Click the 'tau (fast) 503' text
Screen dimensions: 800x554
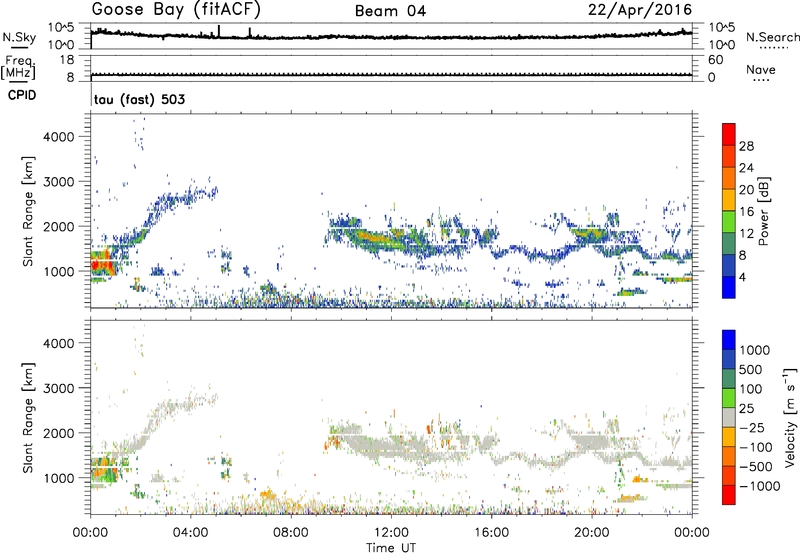click(139, 99)
